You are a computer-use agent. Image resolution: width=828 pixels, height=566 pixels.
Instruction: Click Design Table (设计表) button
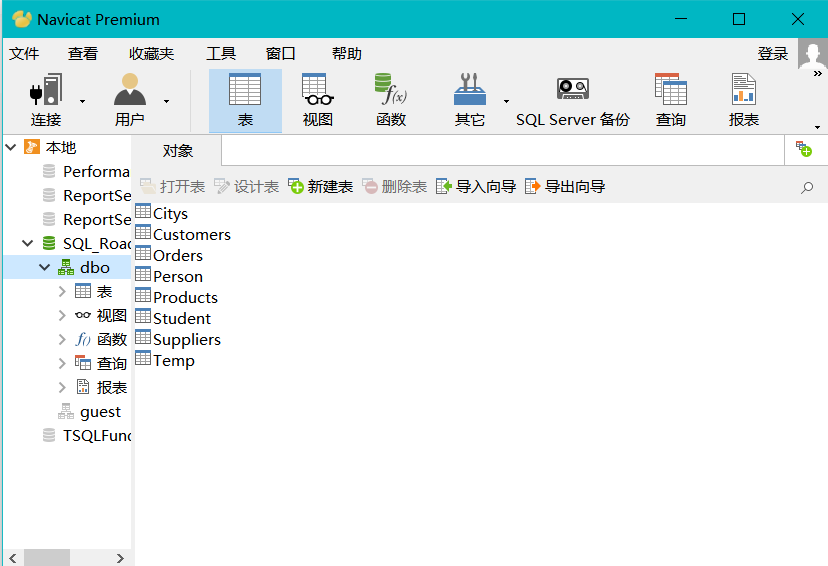(246, 186)
